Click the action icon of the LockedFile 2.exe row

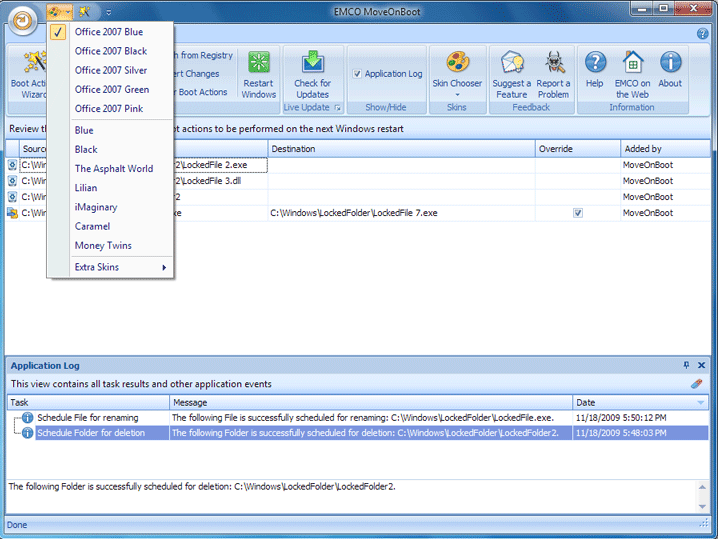12,165
